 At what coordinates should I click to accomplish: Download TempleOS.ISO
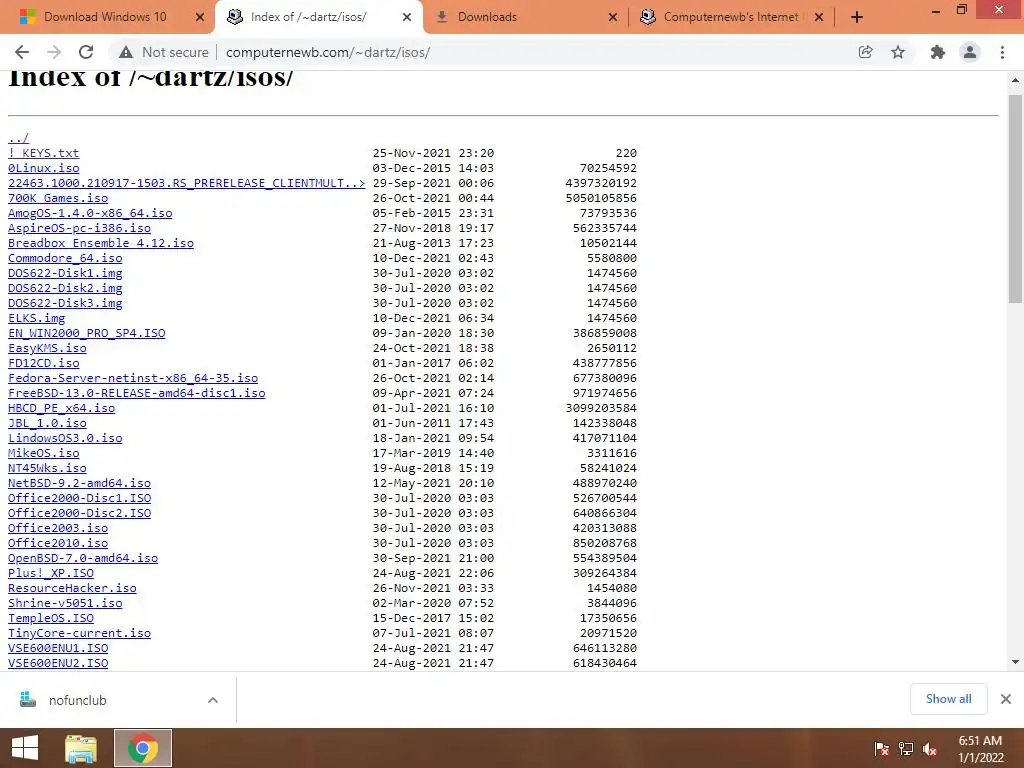point(50,618)
